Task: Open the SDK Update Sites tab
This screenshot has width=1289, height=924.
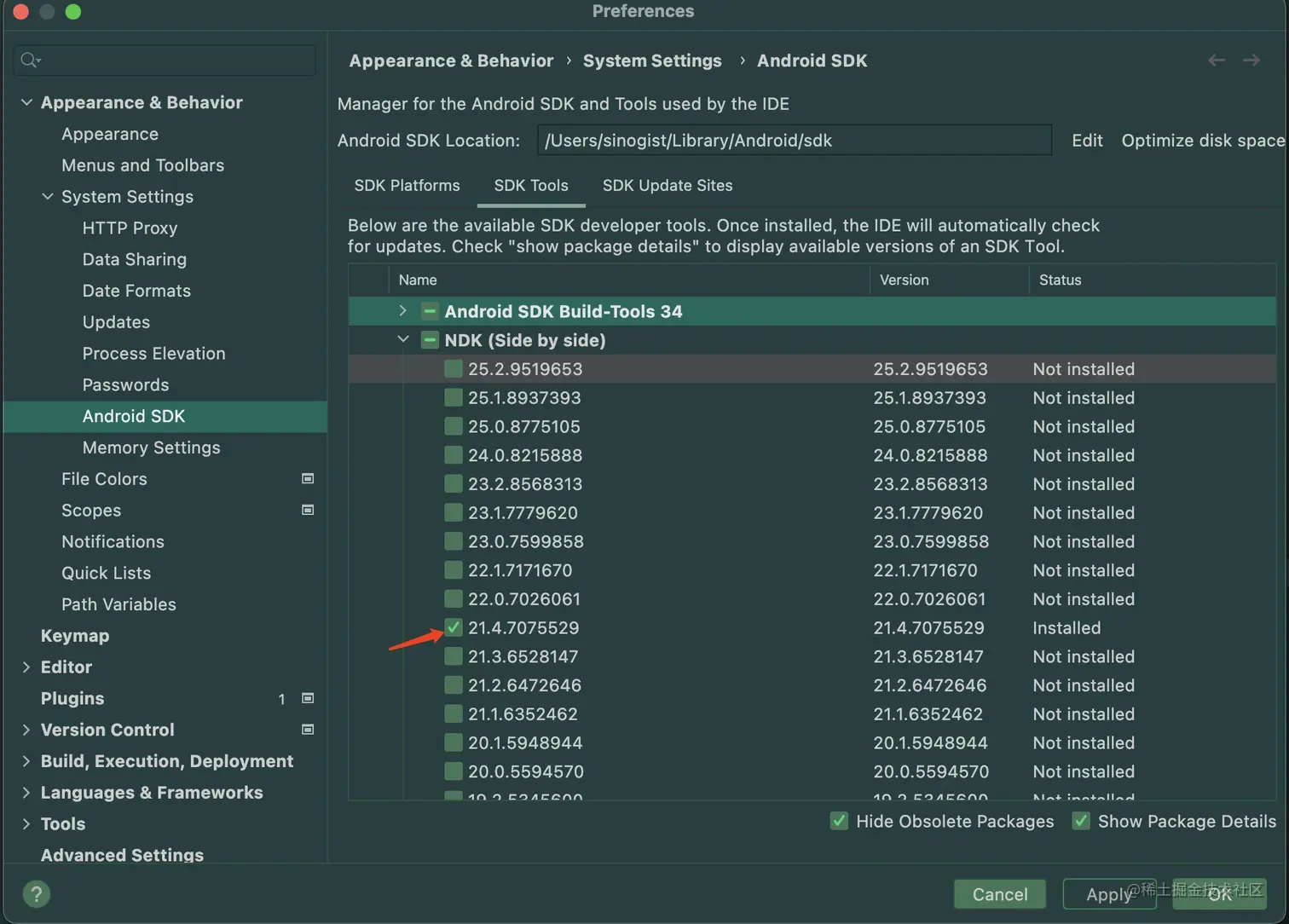Action: click(x=668, y=186)
